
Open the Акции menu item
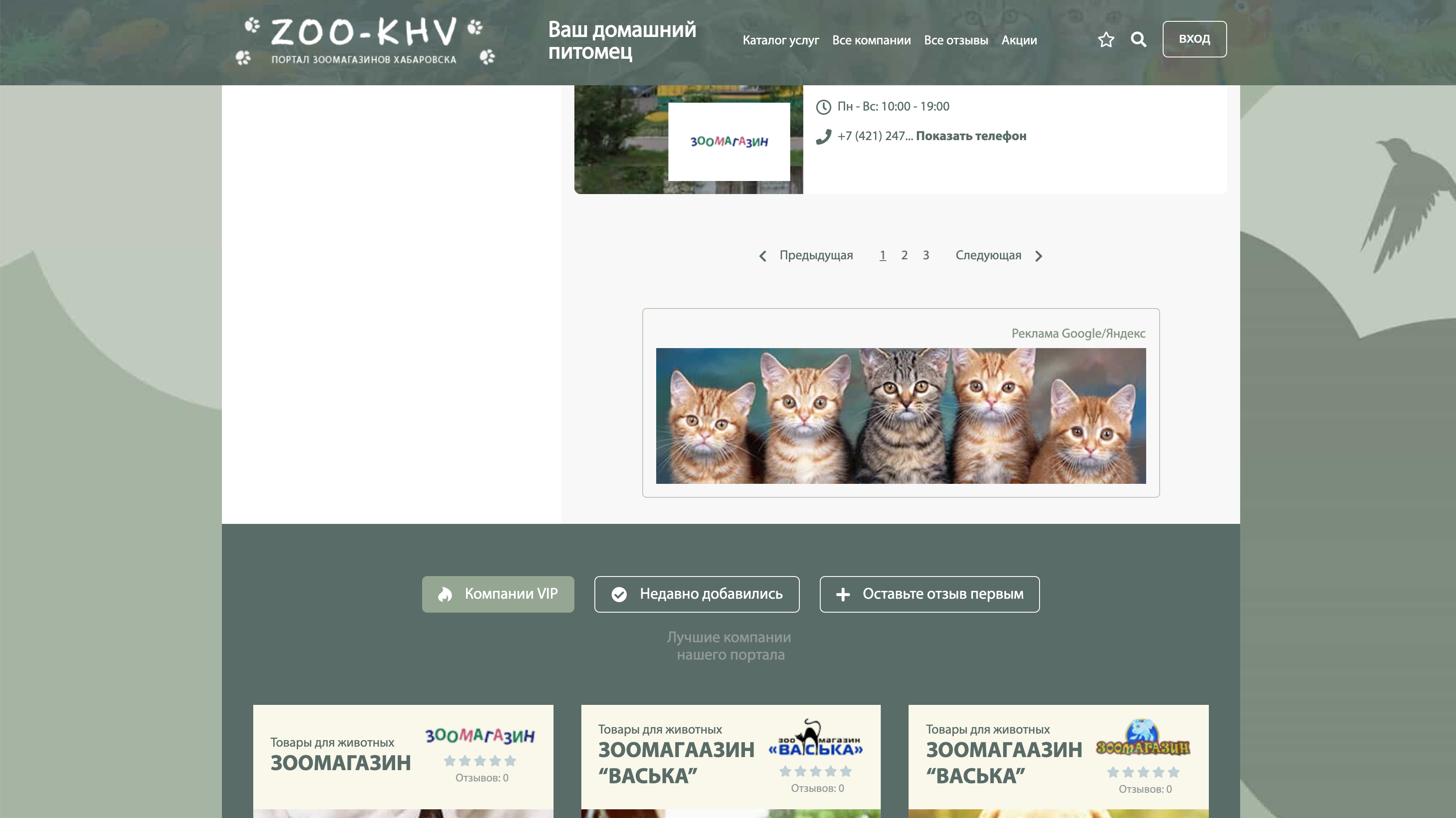1019,40
